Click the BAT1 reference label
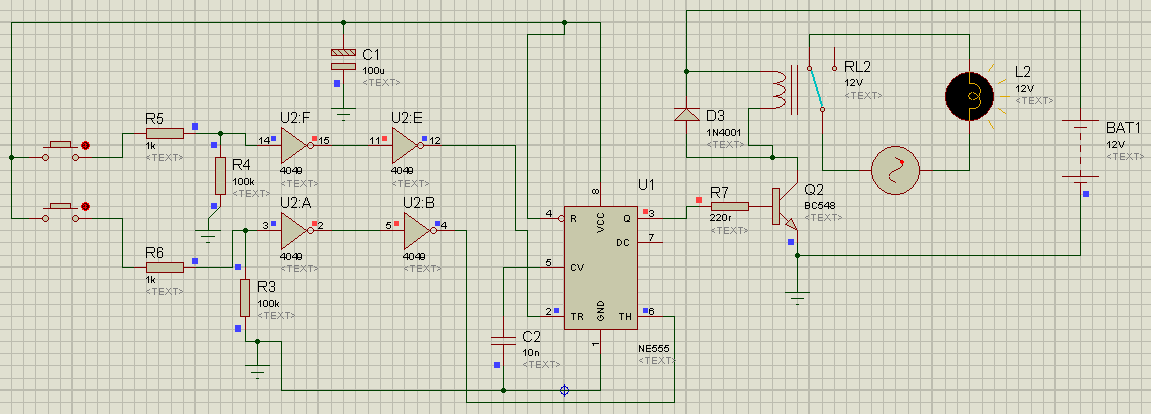This screenshot has width=1151, height=414. coord(1125,128)
